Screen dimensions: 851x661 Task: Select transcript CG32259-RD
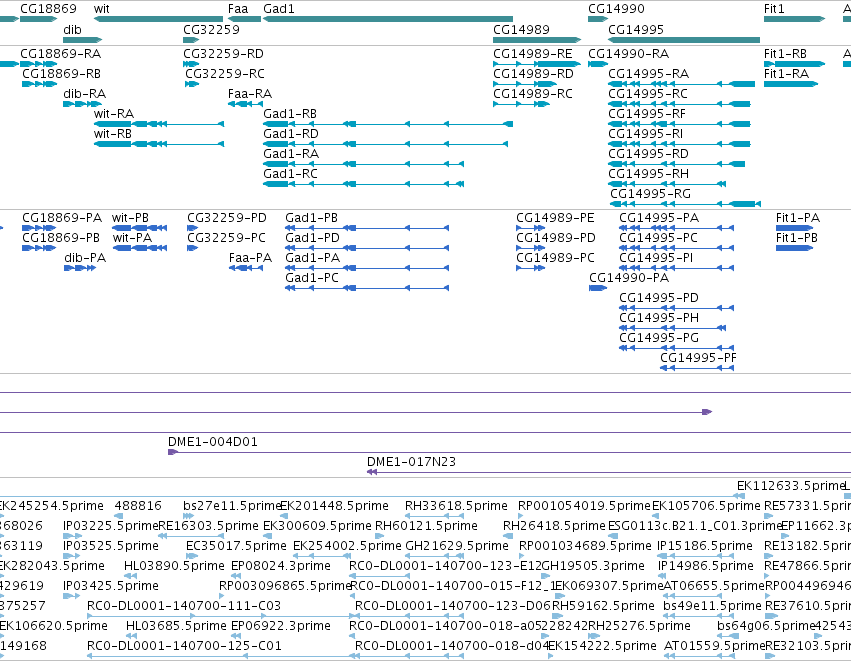(191, 64)
